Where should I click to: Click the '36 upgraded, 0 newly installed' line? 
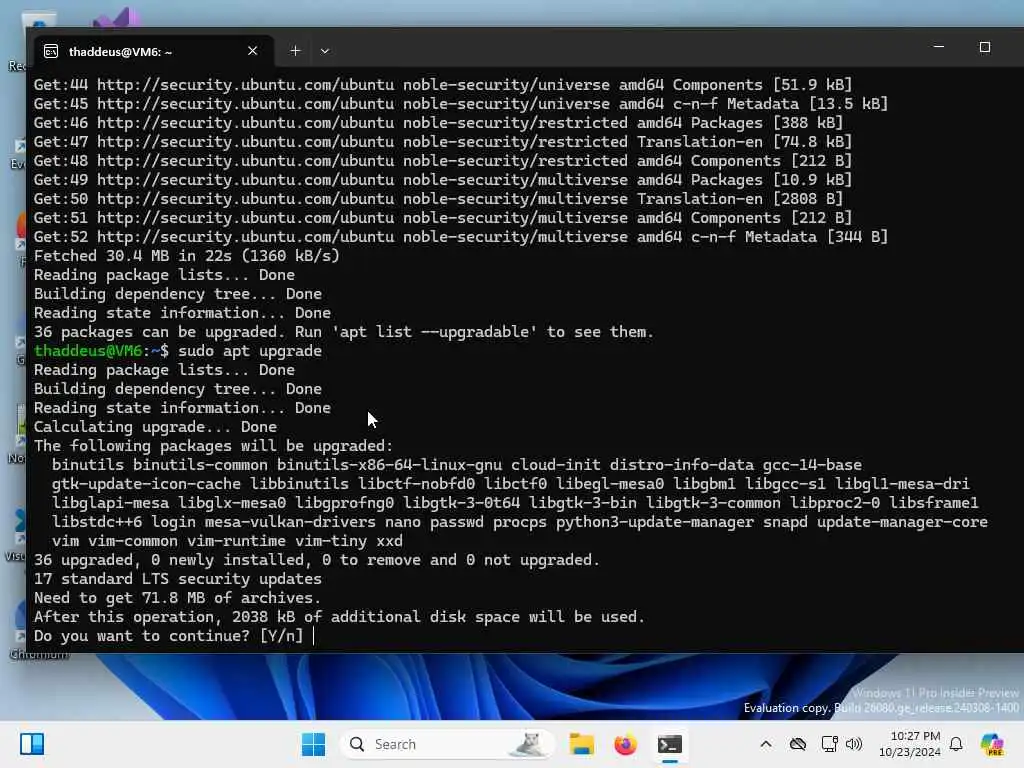coord(317,560)
